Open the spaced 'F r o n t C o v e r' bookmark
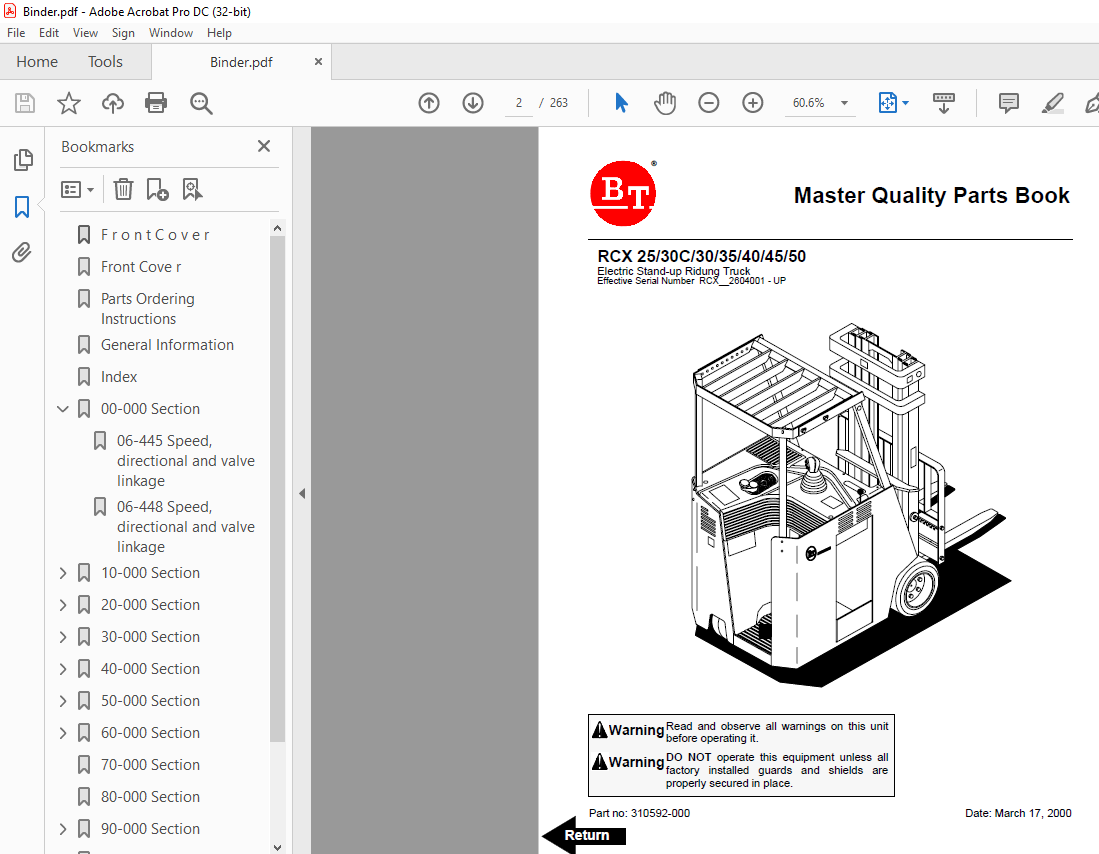This screenshot has width=1099, height=854. click(155, 235)
